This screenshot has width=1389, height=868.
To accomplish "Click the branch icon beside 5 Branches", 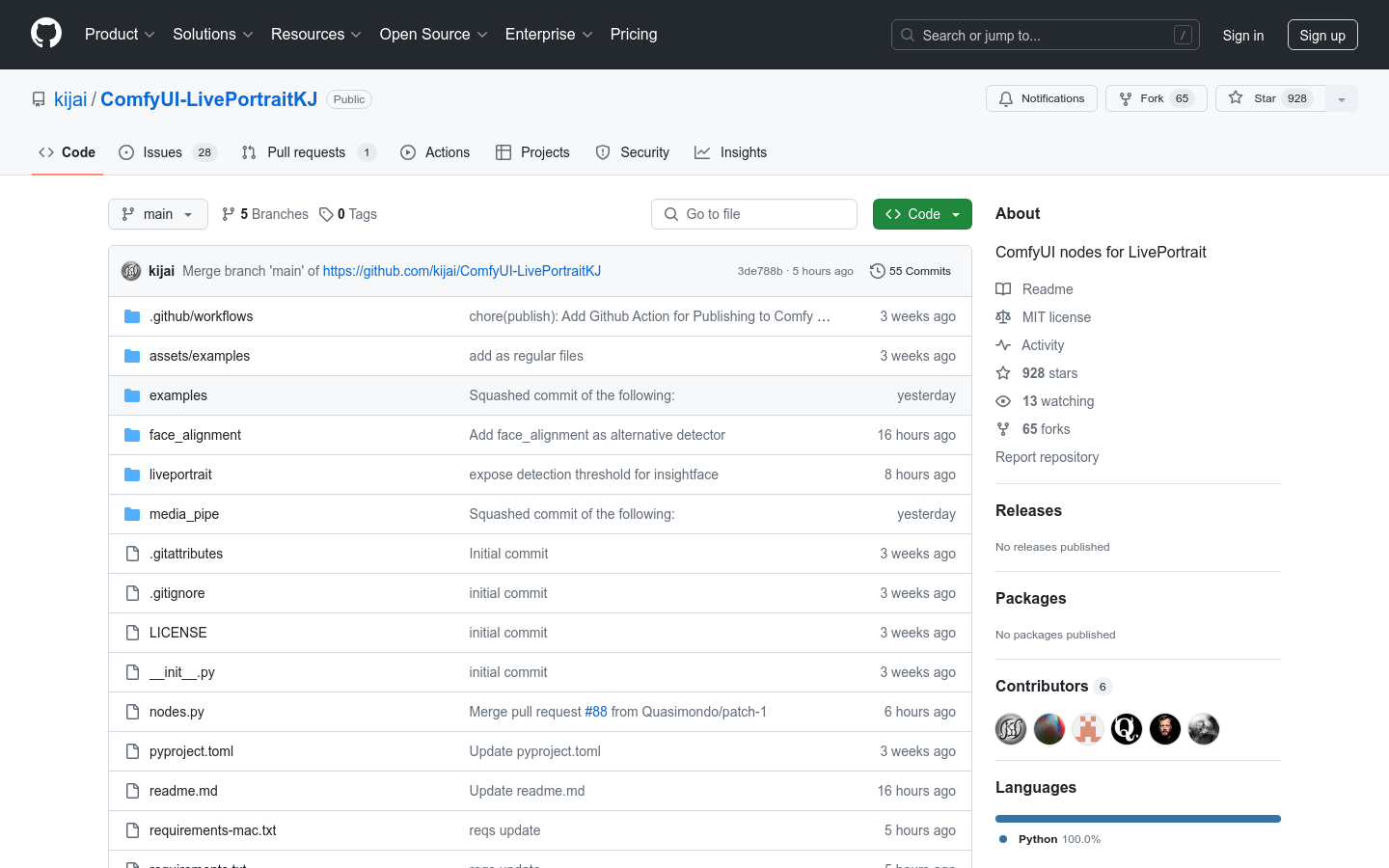I will pos(229,214).
